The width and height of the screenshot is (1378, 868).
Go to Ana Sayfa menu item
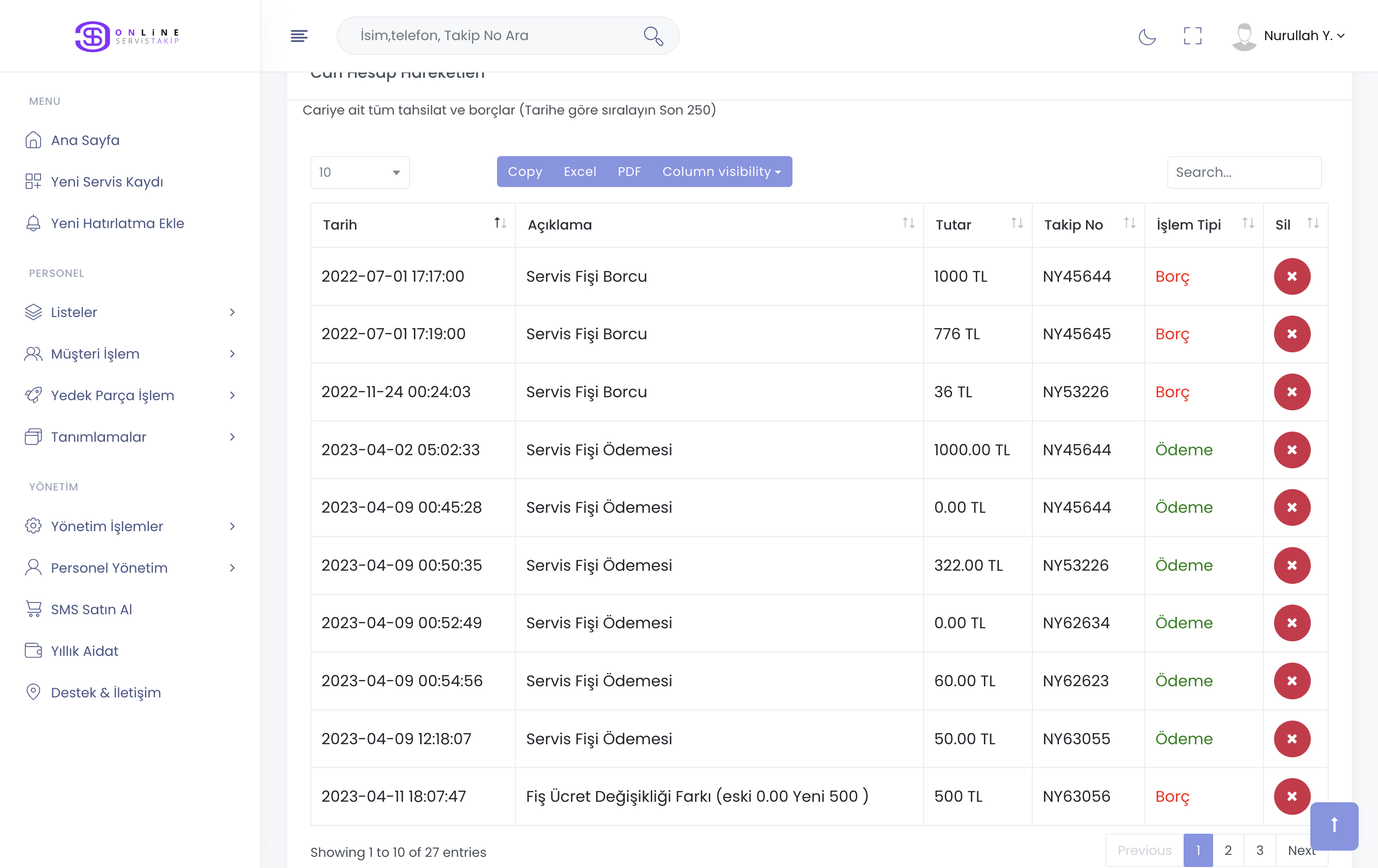tap(85, 140)
